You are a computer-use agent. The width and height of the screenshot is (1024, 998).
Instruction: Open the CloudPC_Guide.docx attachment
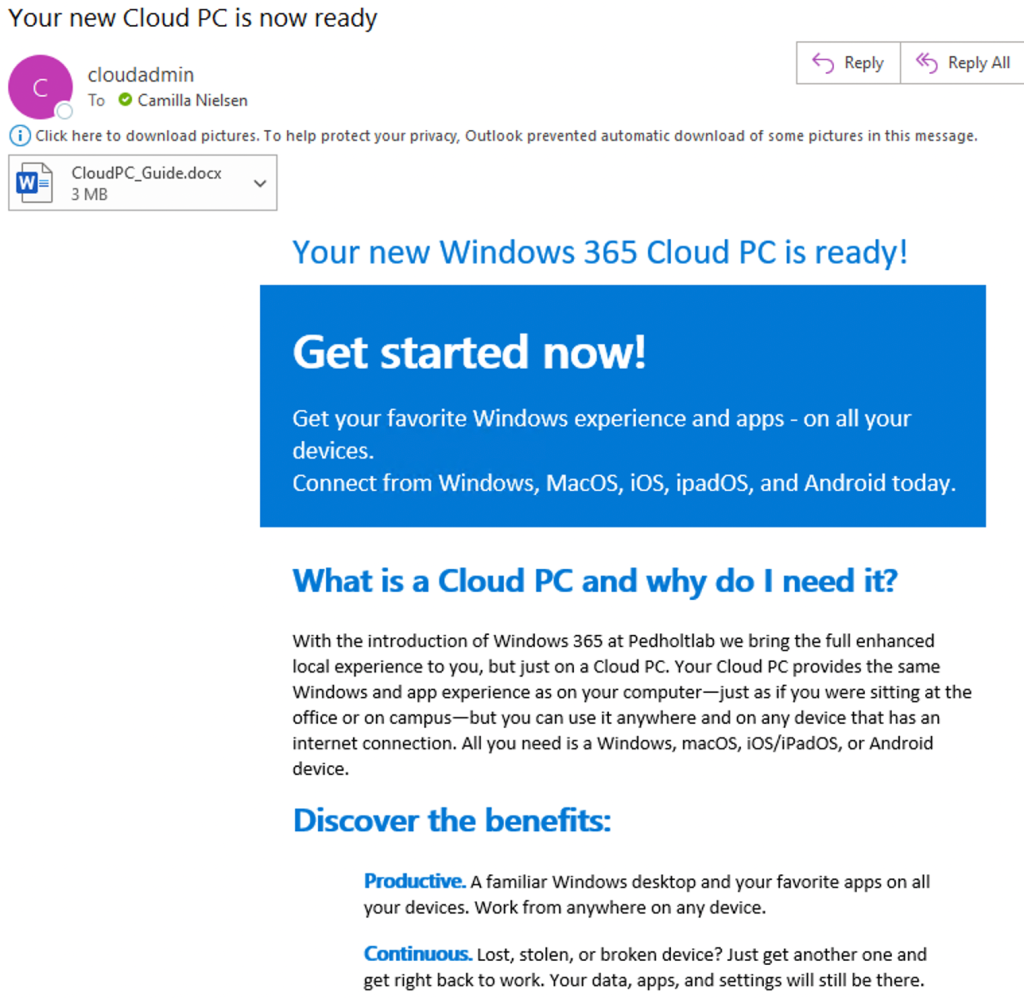click(142, 183)
